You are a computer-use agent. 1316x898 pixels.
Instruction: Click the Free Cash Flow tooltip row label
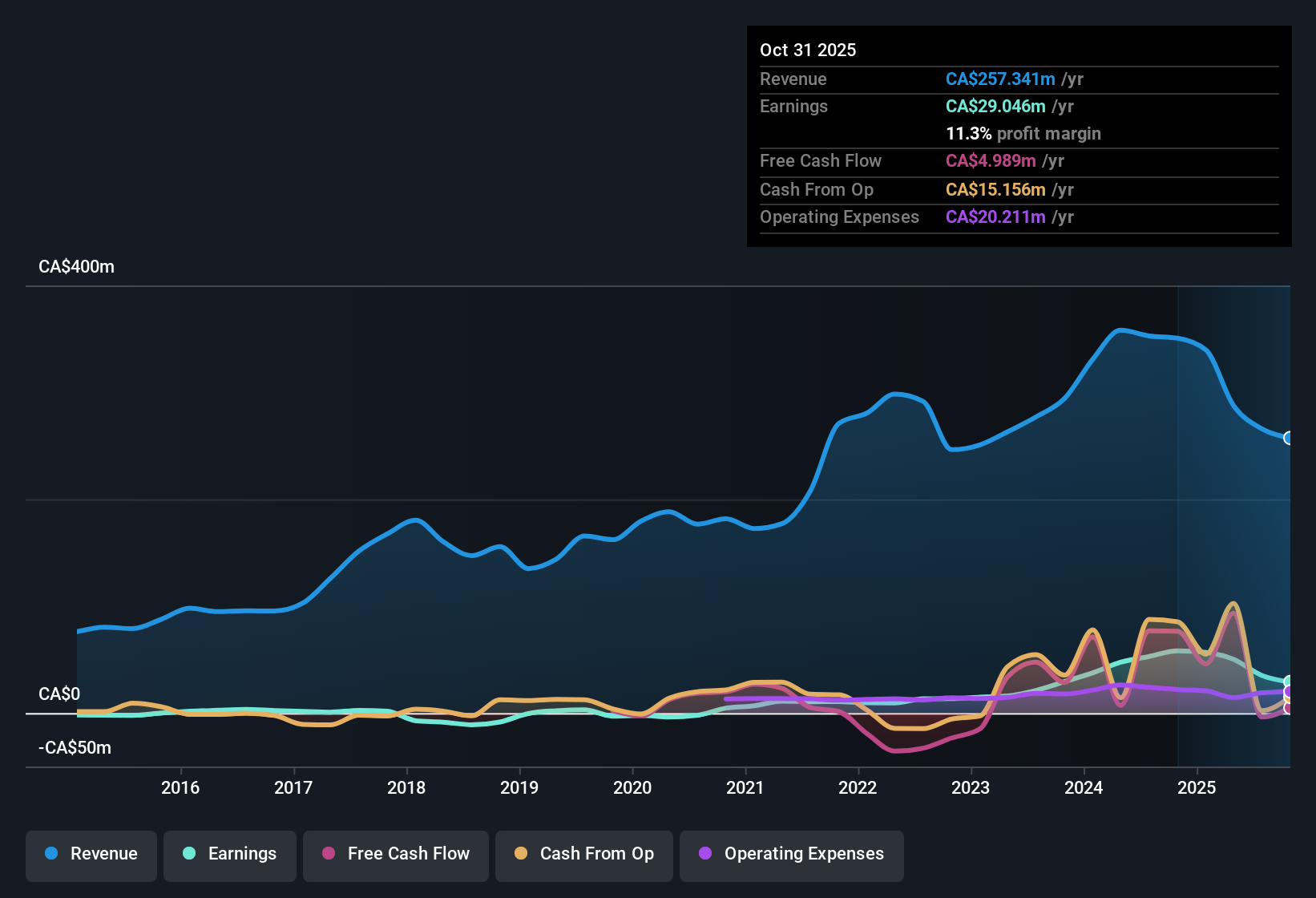coord(821,160)
